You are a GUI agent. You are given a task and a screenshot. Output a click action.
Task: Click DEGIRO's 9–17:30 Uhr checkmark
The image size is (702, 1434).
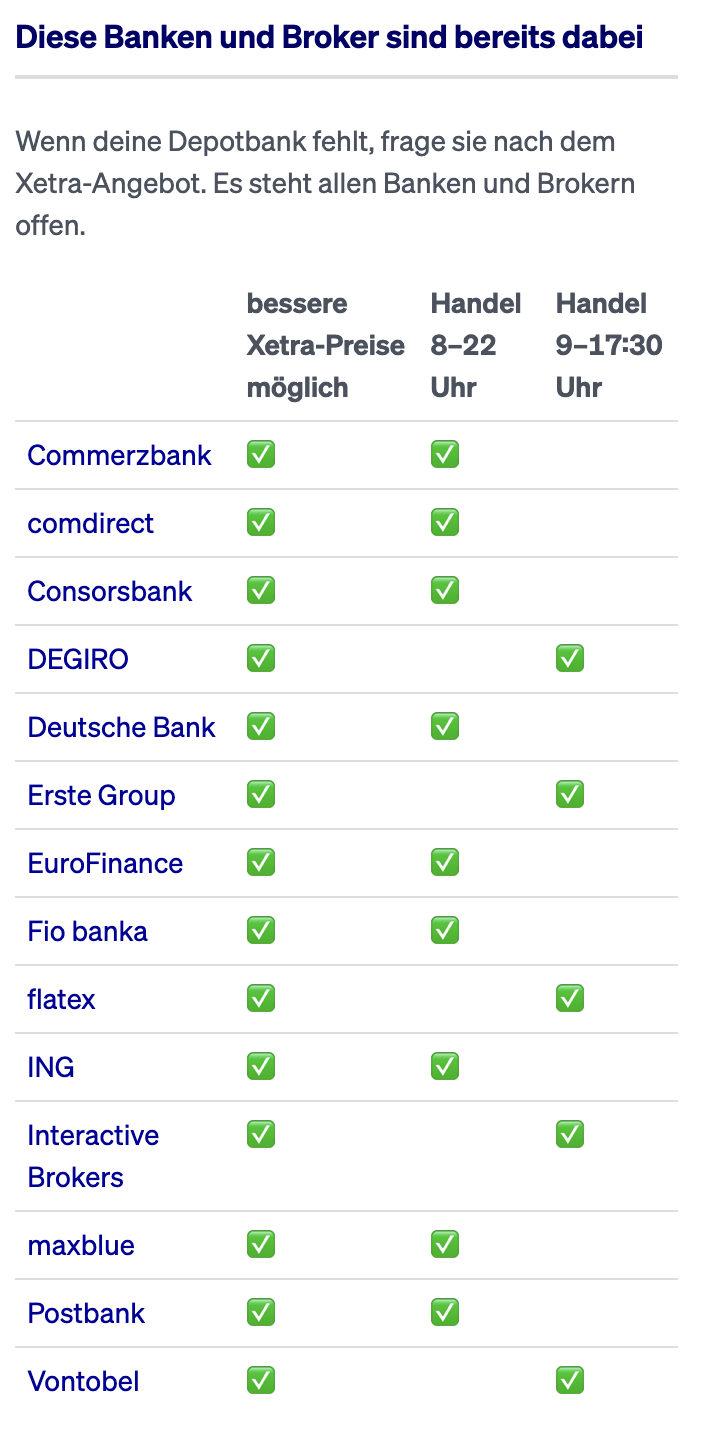pos(570,659)
